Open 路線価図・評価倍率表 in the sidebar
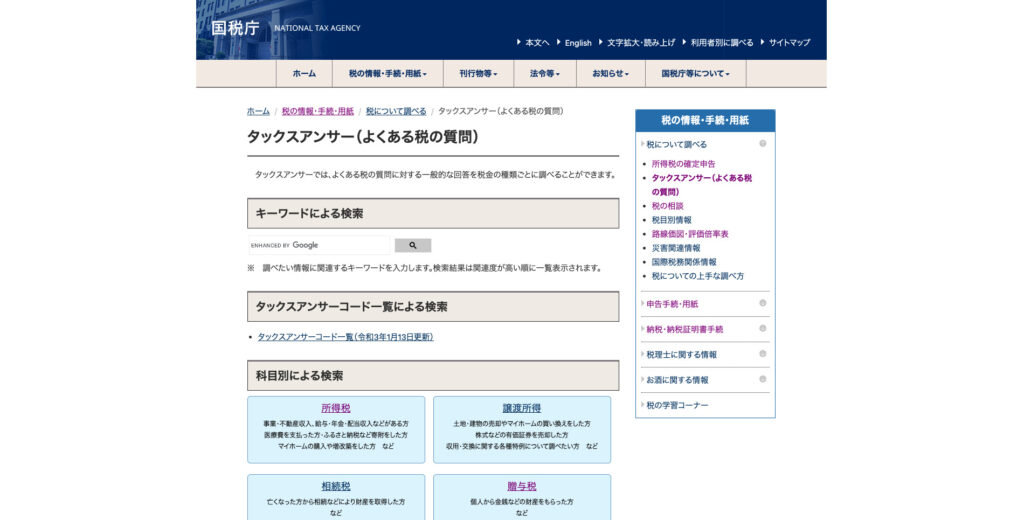The height and width of the screenshot is (520, 1024). click(x=690, y=234)
